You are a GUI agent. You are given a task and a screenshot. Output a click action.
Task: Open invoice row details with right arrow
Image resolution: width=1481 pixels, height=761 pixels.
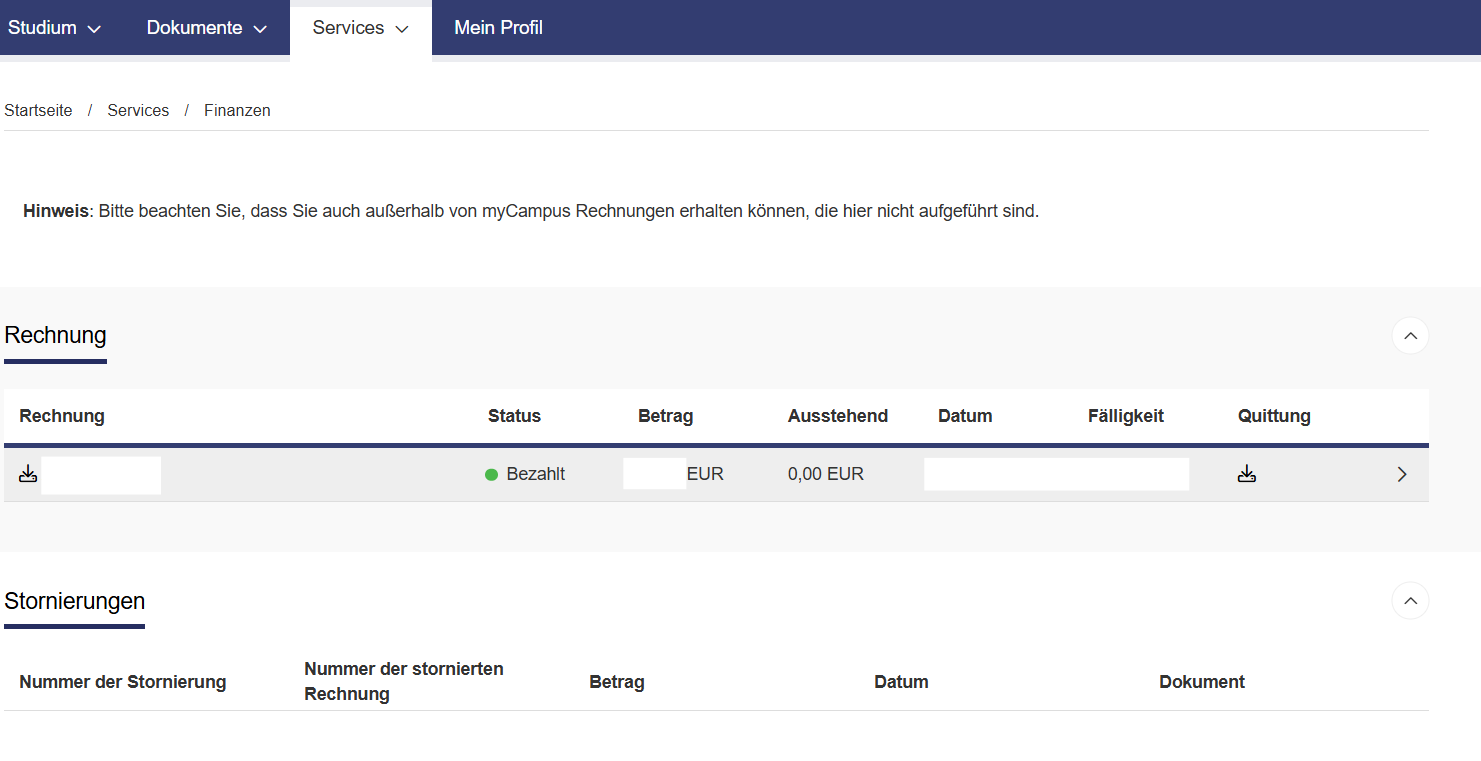tap(1402, 475)
